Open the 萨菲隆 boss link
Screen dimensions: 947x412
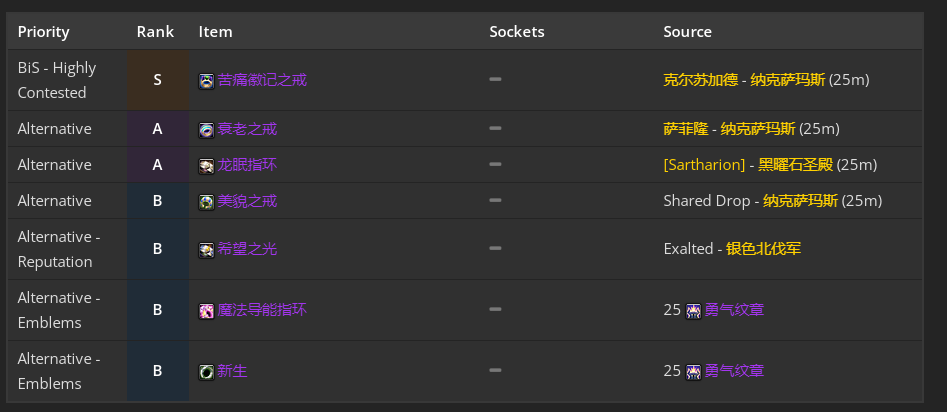[685, 129]
